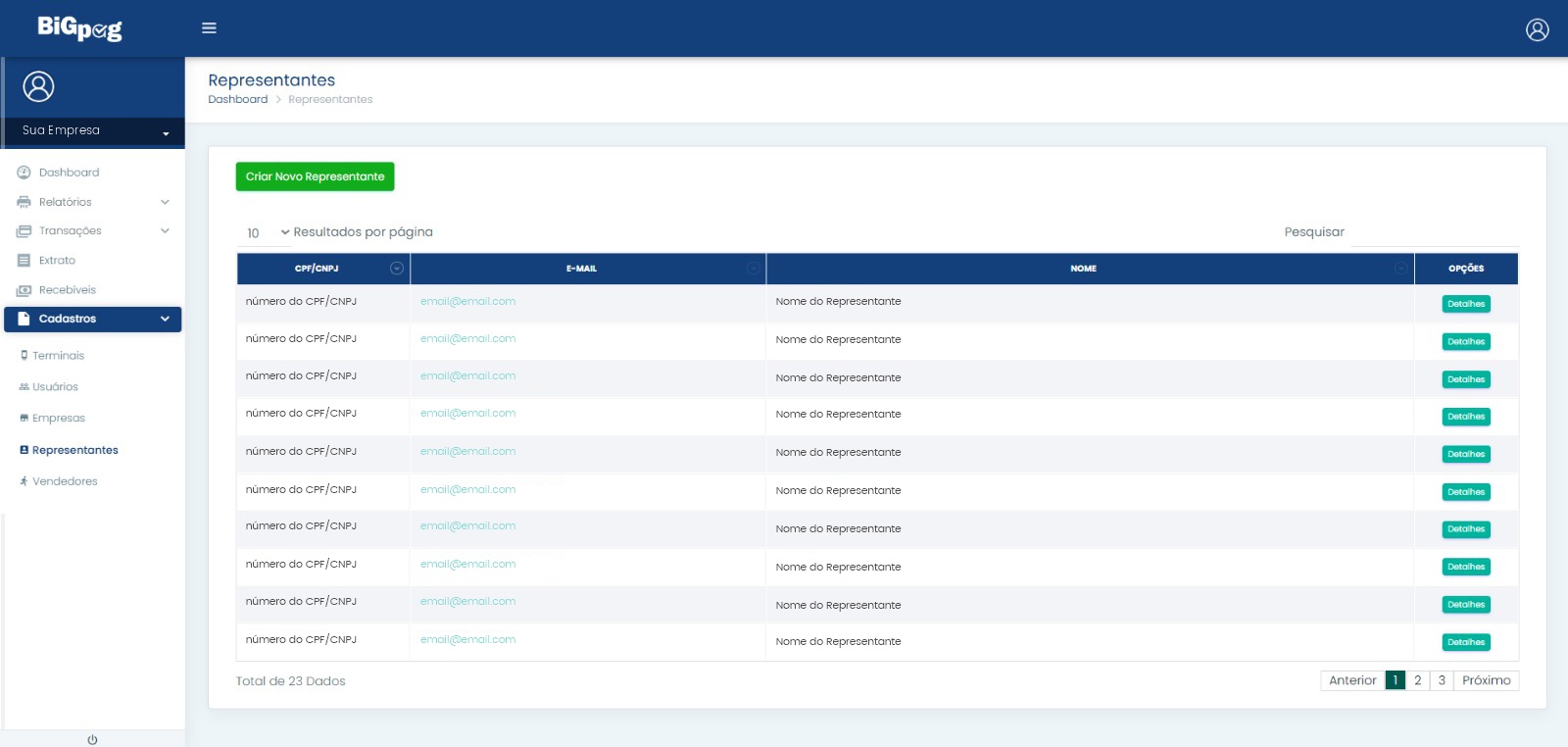Click the Próximo pagination button
1568x747 pixels.
click(1487, 680)
